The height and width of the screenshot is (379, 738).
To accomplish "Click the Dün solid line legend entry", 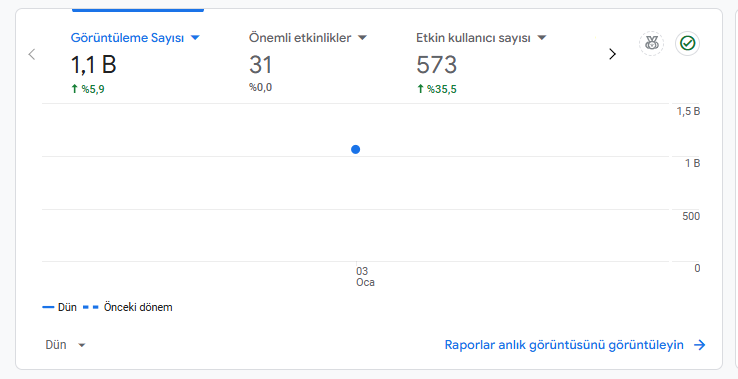I will (60, 307).
